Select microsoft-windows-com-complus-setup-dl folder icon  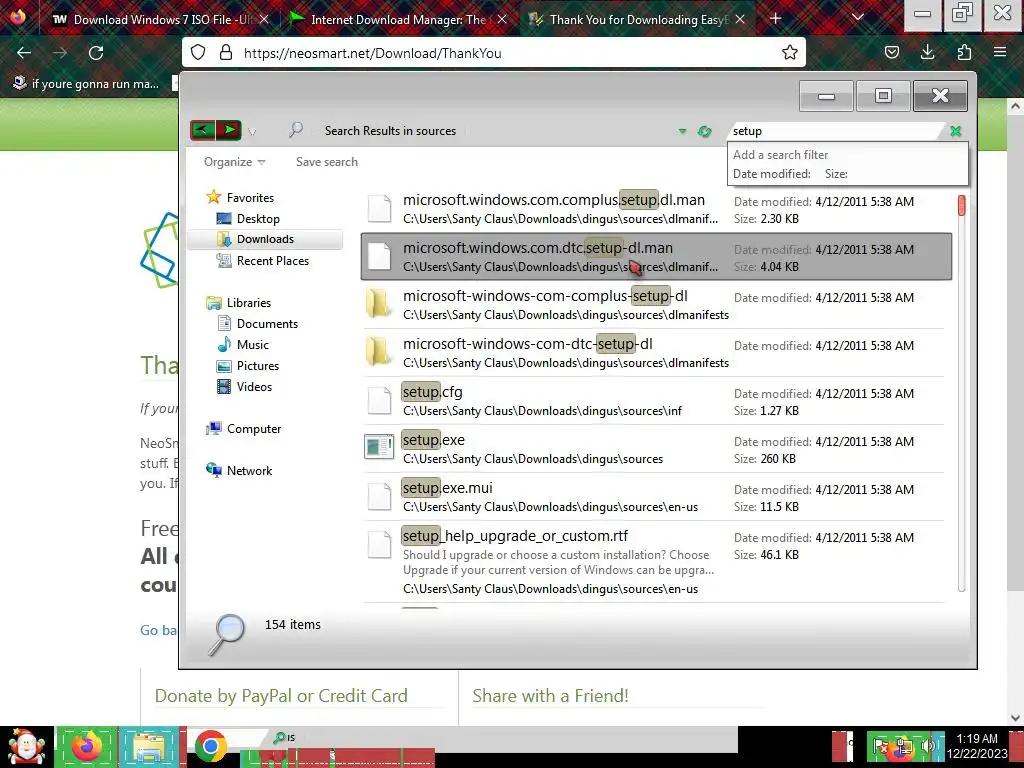(379, 304)
